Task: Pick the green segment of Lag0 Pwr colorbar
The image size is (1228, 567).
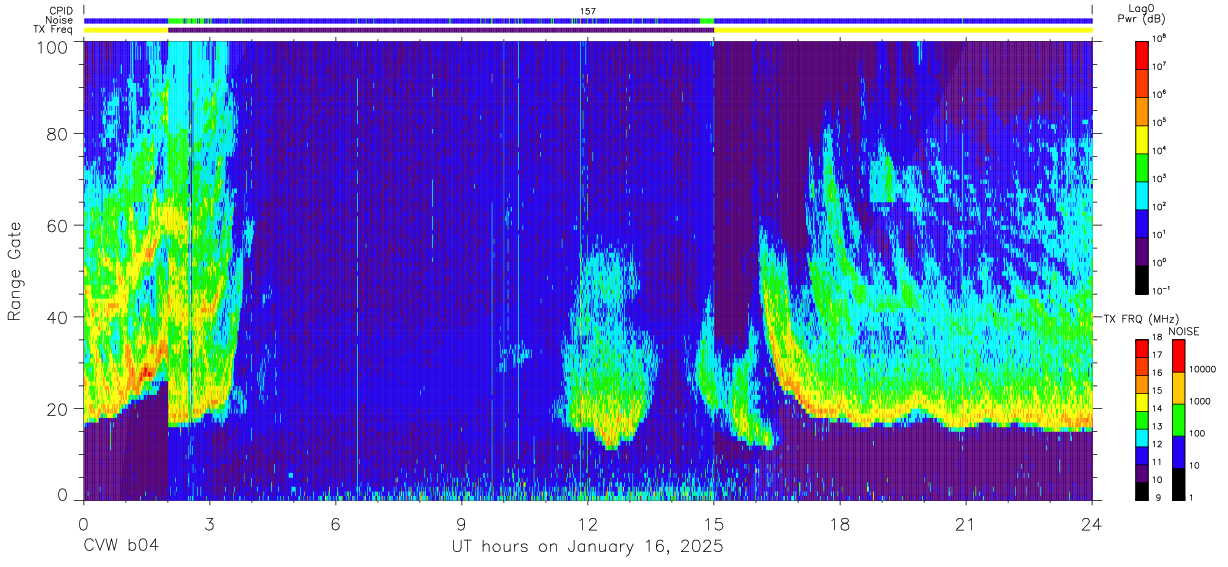Action: [1142, 165]
